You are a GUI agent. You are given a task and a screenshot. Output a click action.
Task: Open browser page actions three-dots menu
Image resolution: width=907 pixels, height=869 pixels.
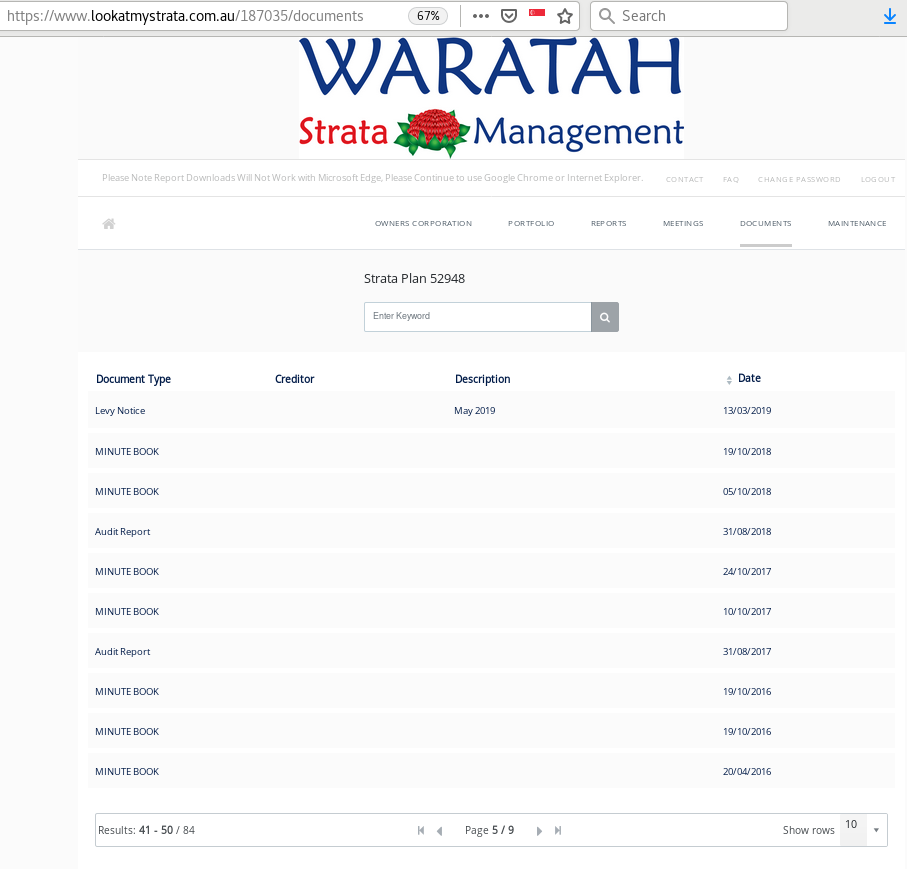tap(481, 16)
